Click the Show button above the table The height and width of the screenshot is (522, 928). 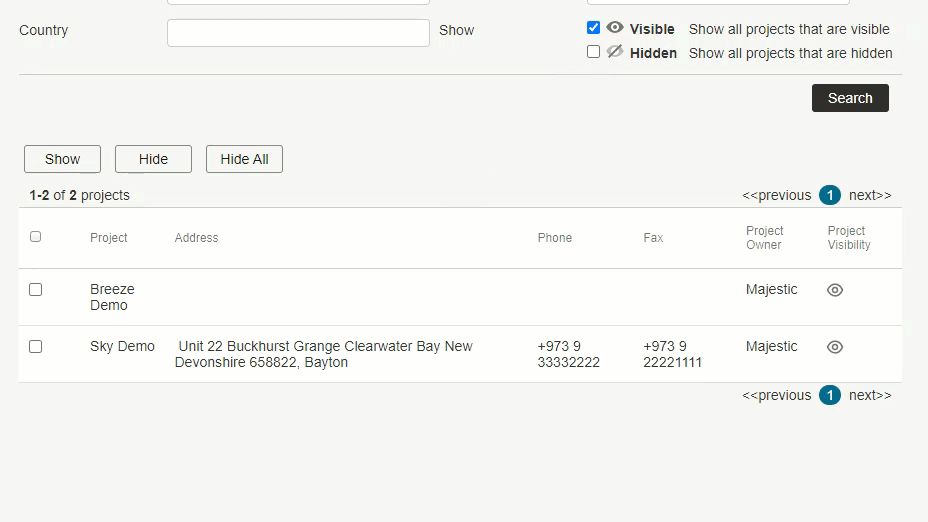(x=62, y=159)
